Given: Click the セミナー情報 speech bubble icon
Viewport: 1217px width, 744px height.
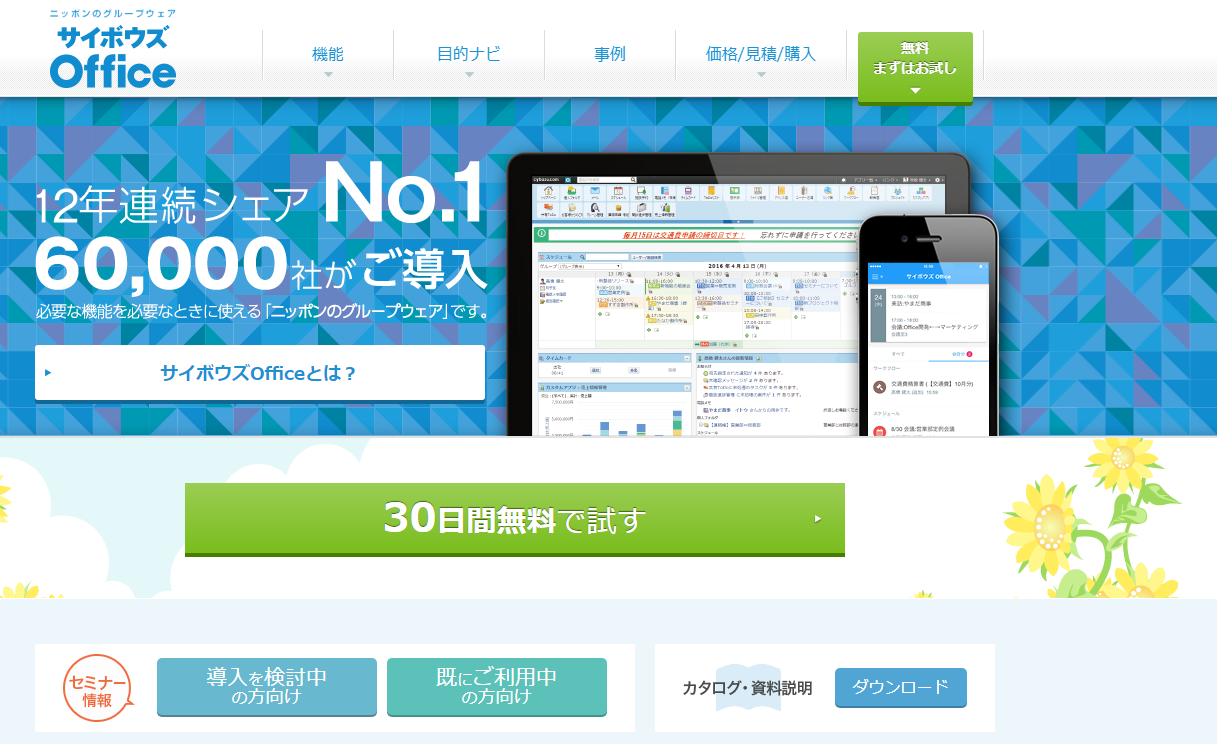Looking at the screenshot, I should [x=98, y=688].
